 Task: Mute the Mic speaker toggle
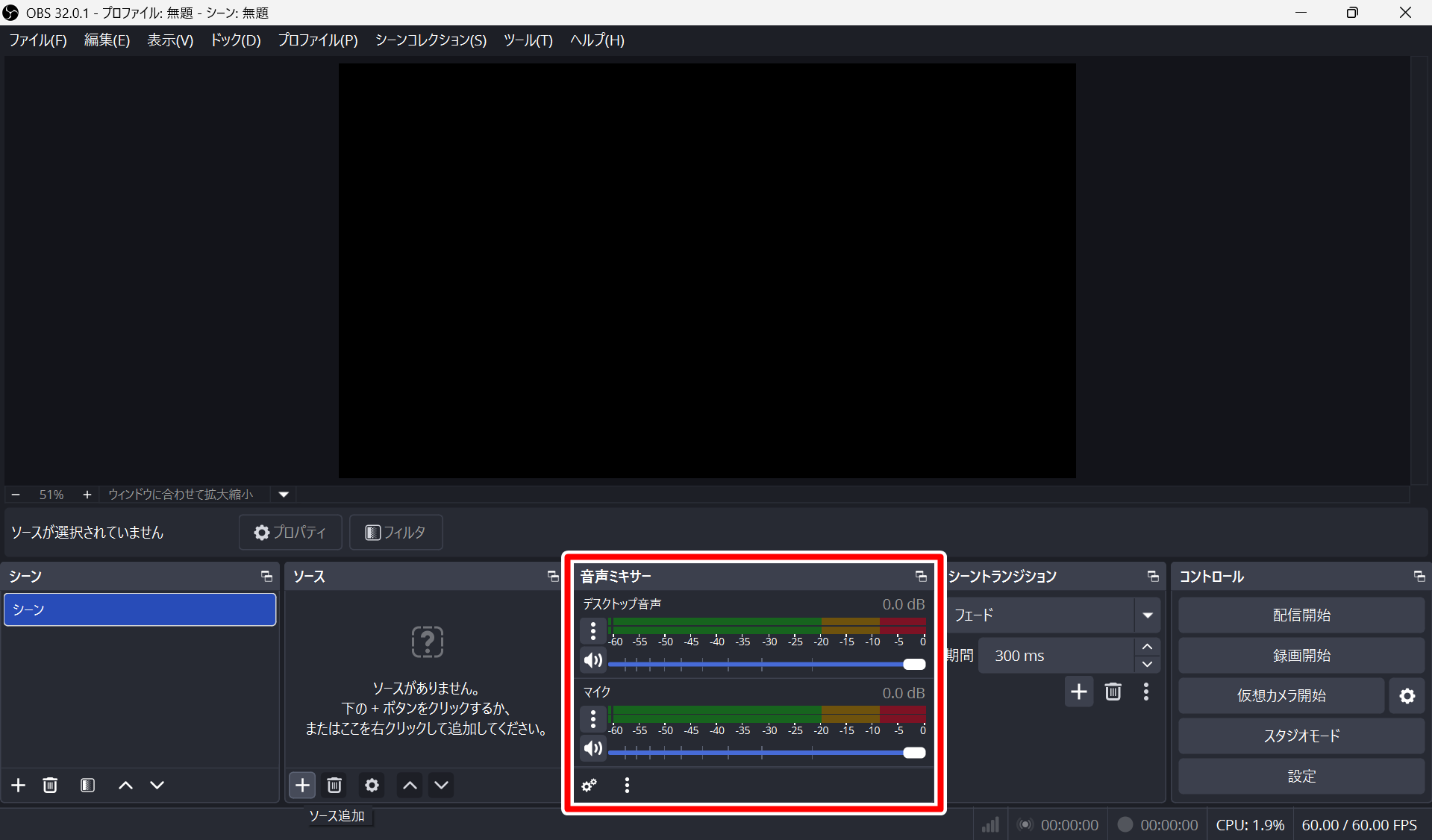click(x=593, y=748)
